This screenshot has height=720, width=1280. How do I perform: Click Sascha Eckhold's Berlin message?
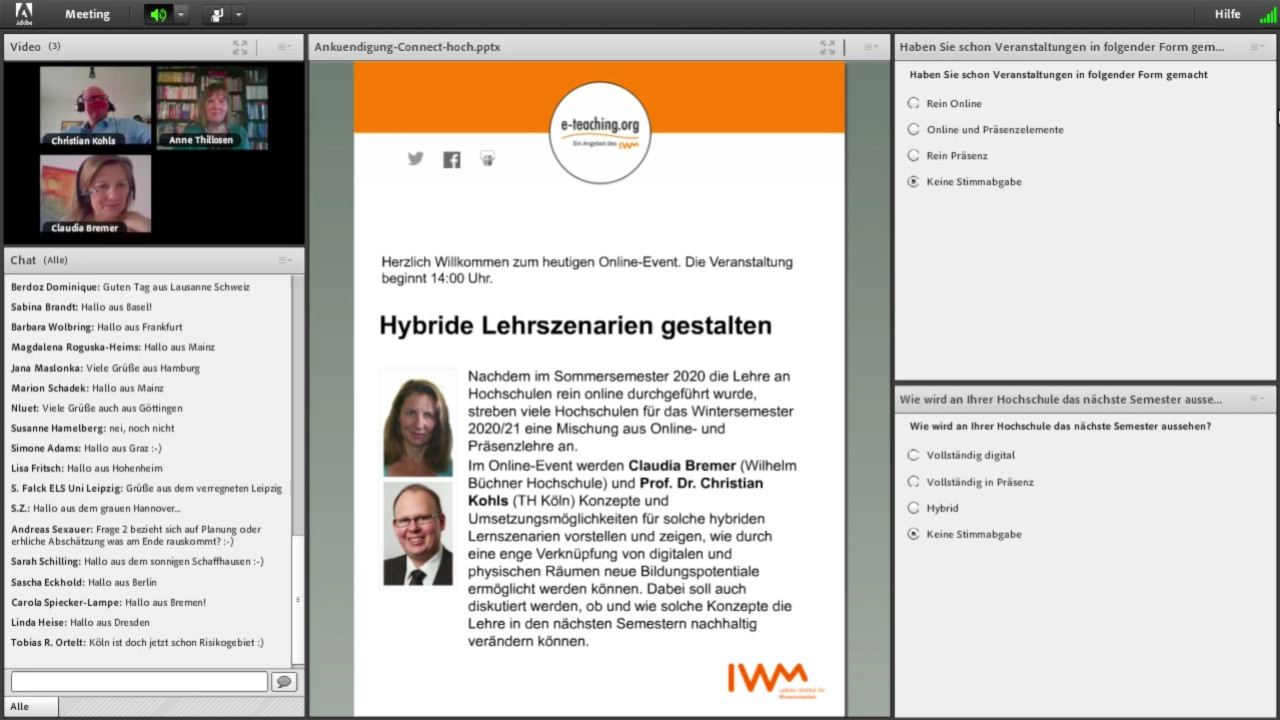click(83, 582)
